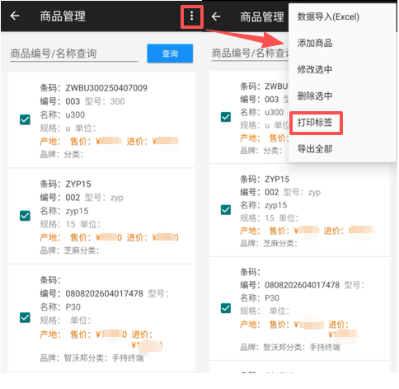Click 名称: P30 in right screen
Screen dimensions: 399x389
pos(260,298)
